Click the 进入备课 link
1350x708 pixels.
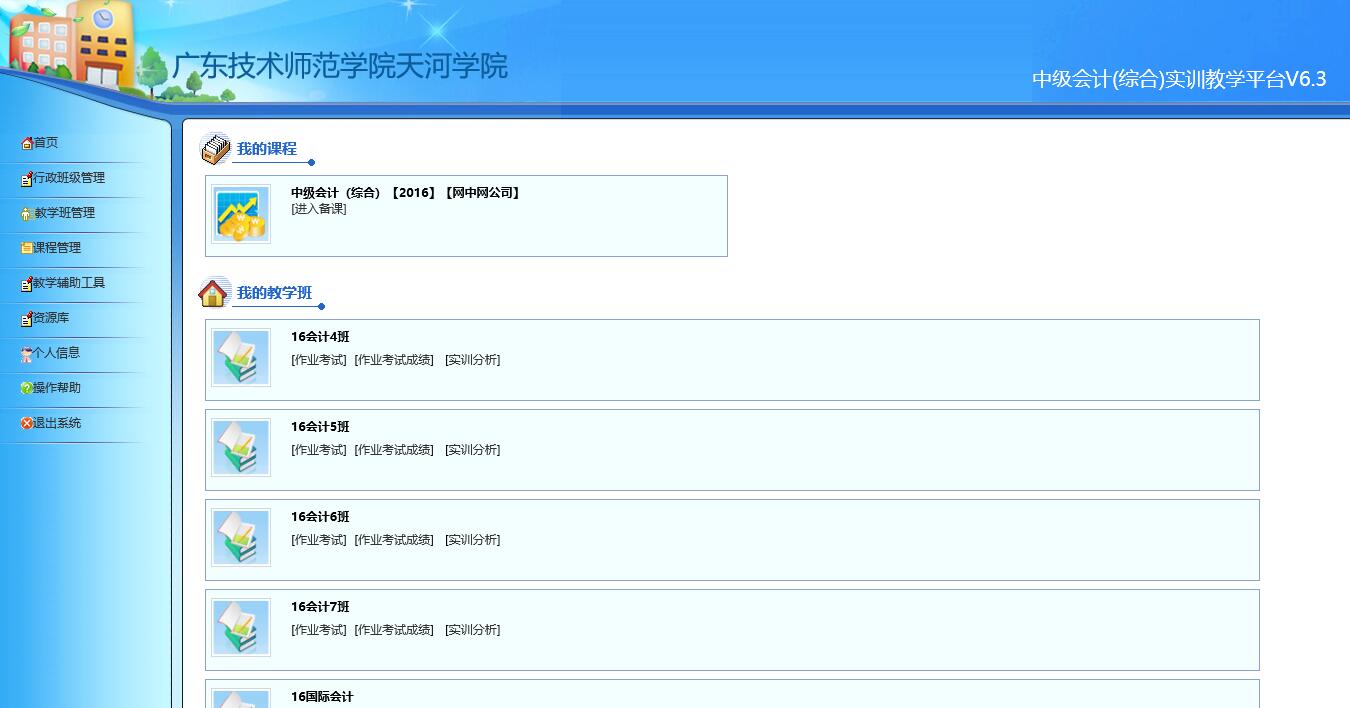pos(319,209)
